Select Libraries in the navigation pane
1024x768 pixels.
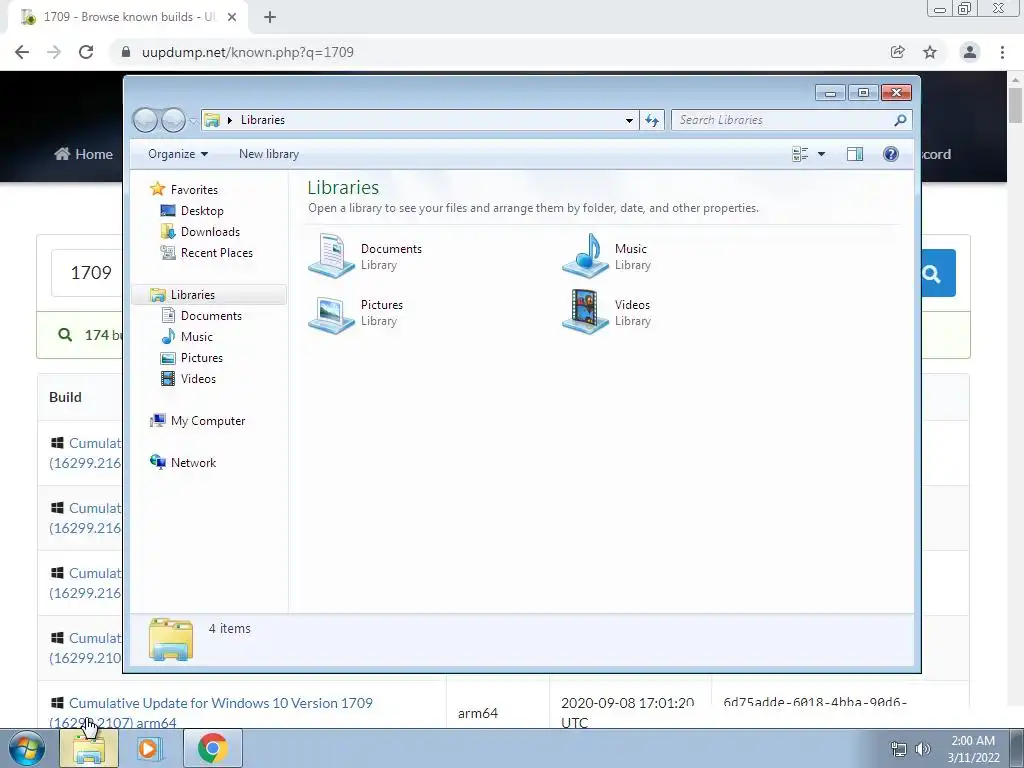click(192, 295)
